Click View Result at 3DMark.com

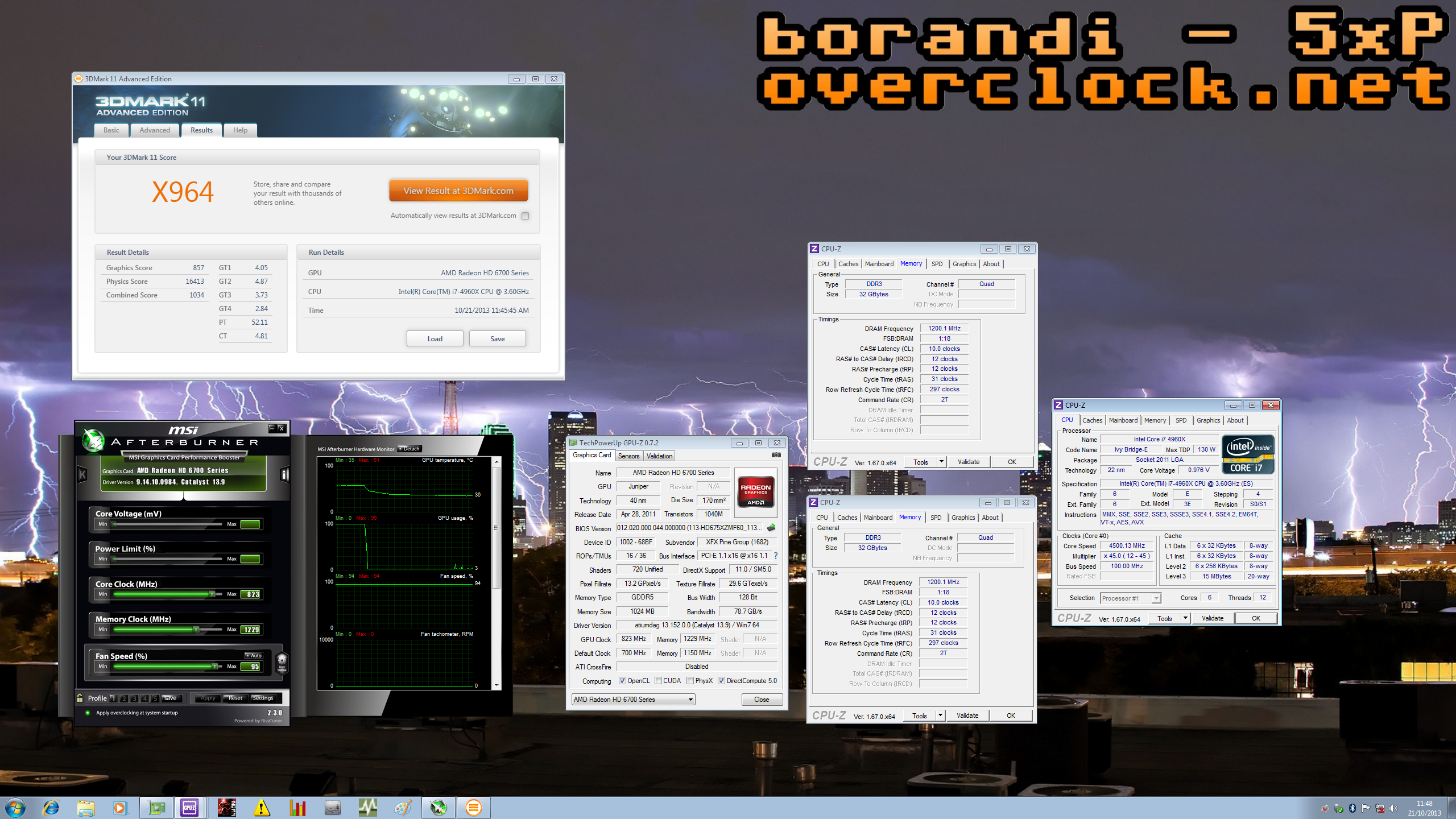pyautogui.click(x=458, y=191)
